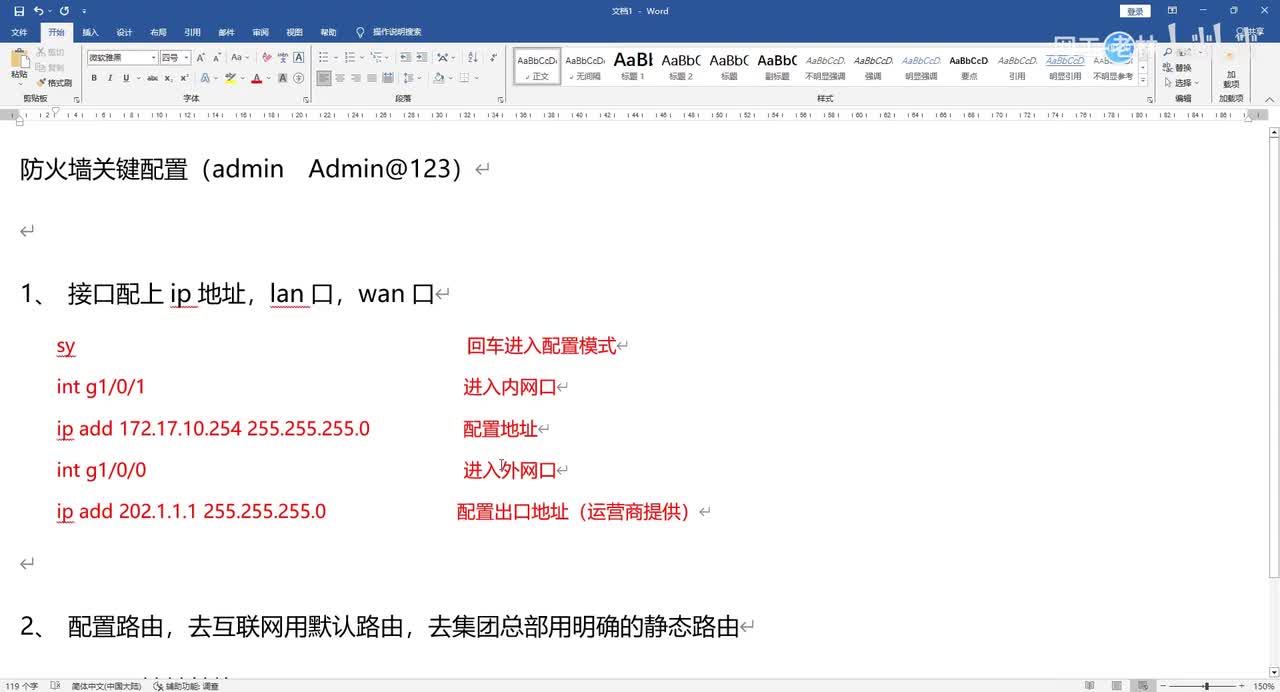Viewport: 1280px width, 692px height.
Task: Apply distributed alignment
Action: [x=388, y=78]
